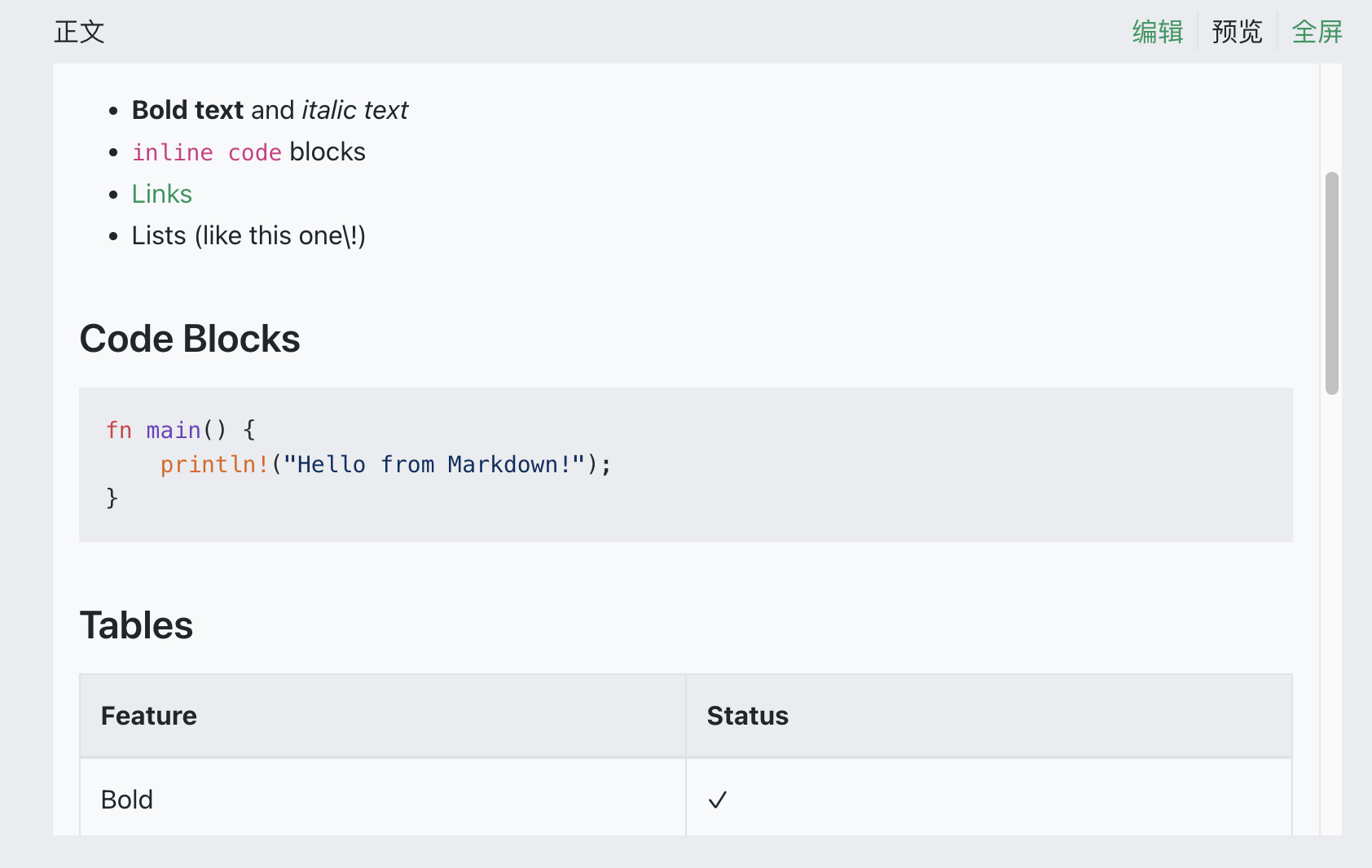Click the pink "inline code" snippet
Image resolution: width=1372 pixels, height=868 pixels.
point(207,152)
